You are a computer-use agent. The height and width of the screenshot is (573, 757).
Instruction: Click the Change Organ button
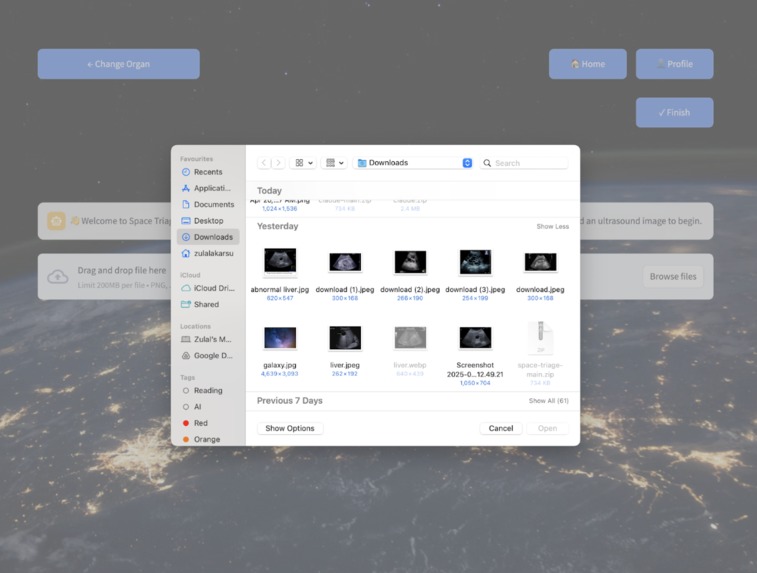119,64
